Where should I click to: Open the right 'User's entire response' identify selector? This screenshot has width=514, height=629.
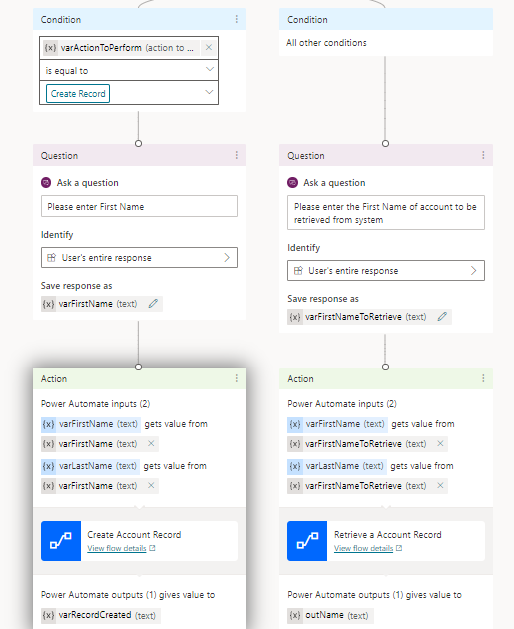click(x=386, y=271)
